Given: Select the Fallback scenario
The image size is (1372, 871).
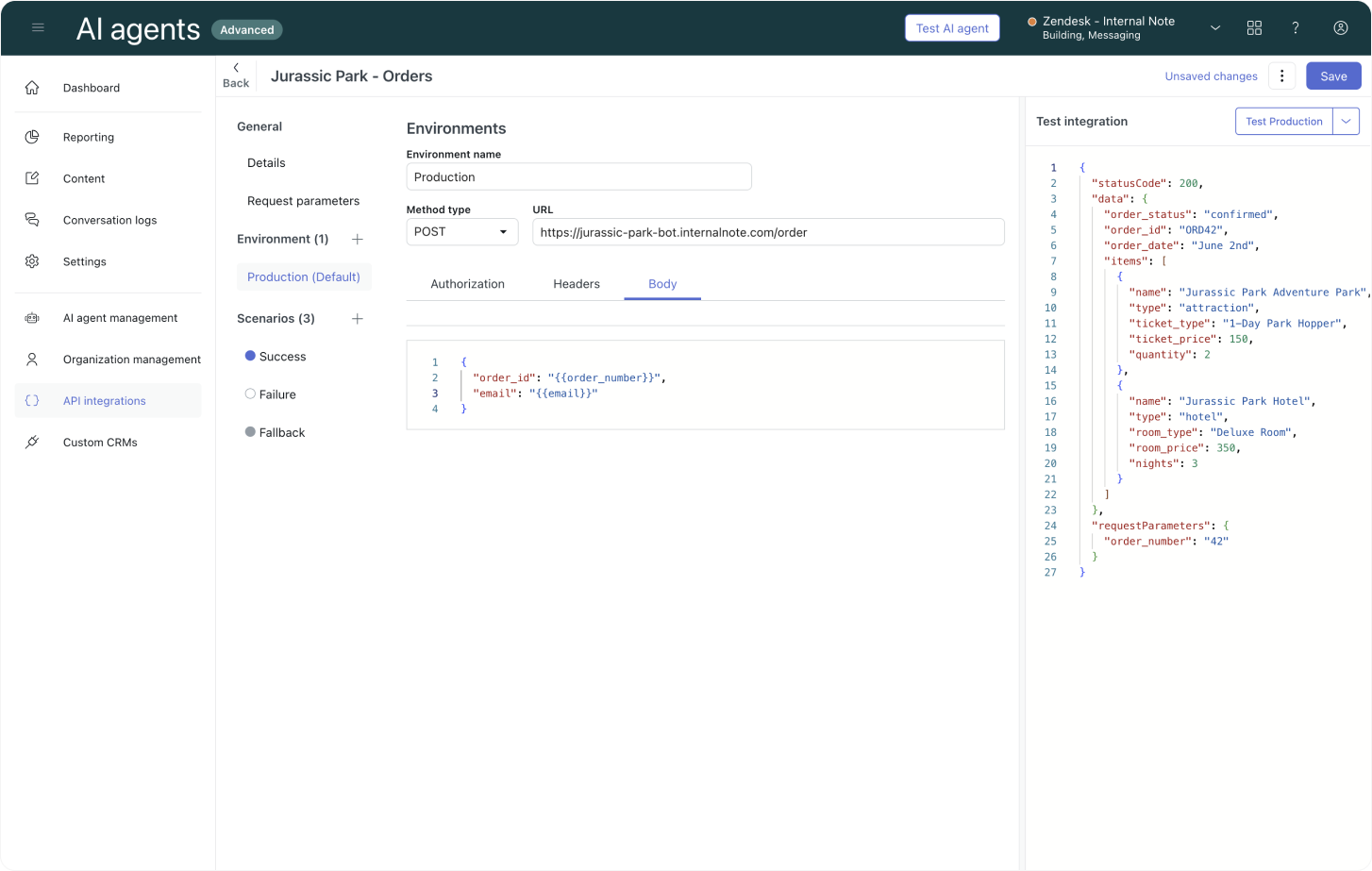Looking at the screenshot, I should tap(281, 432).
